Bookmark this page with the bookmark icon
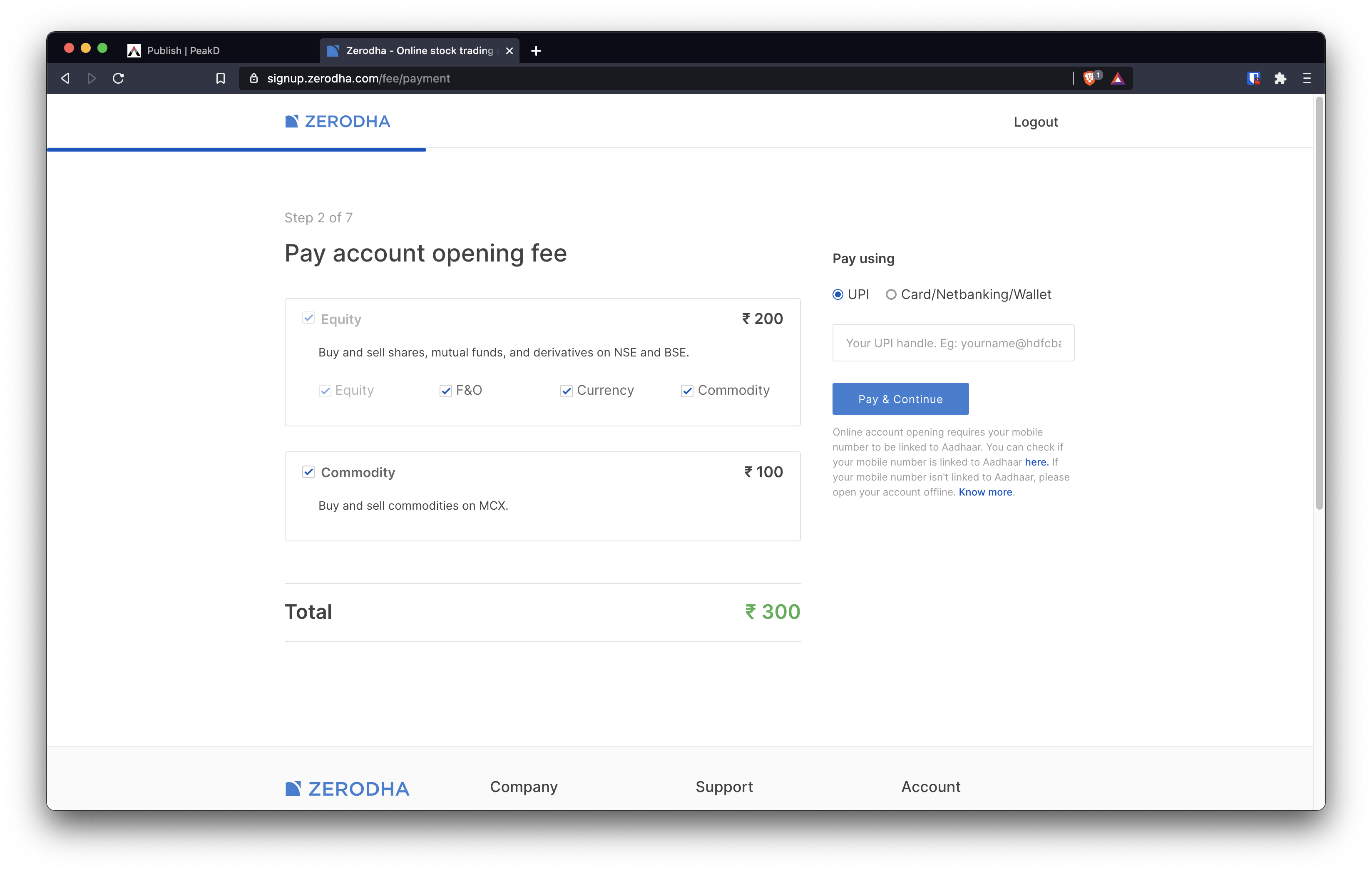Image resolution: width=1372 pixels, height=872 pixels. click(x=221, y=79)
